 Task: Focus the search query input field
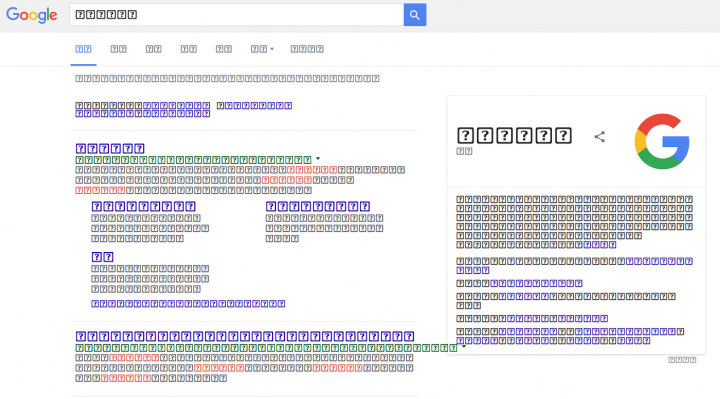pyautogui.click(x=236, y=15)
